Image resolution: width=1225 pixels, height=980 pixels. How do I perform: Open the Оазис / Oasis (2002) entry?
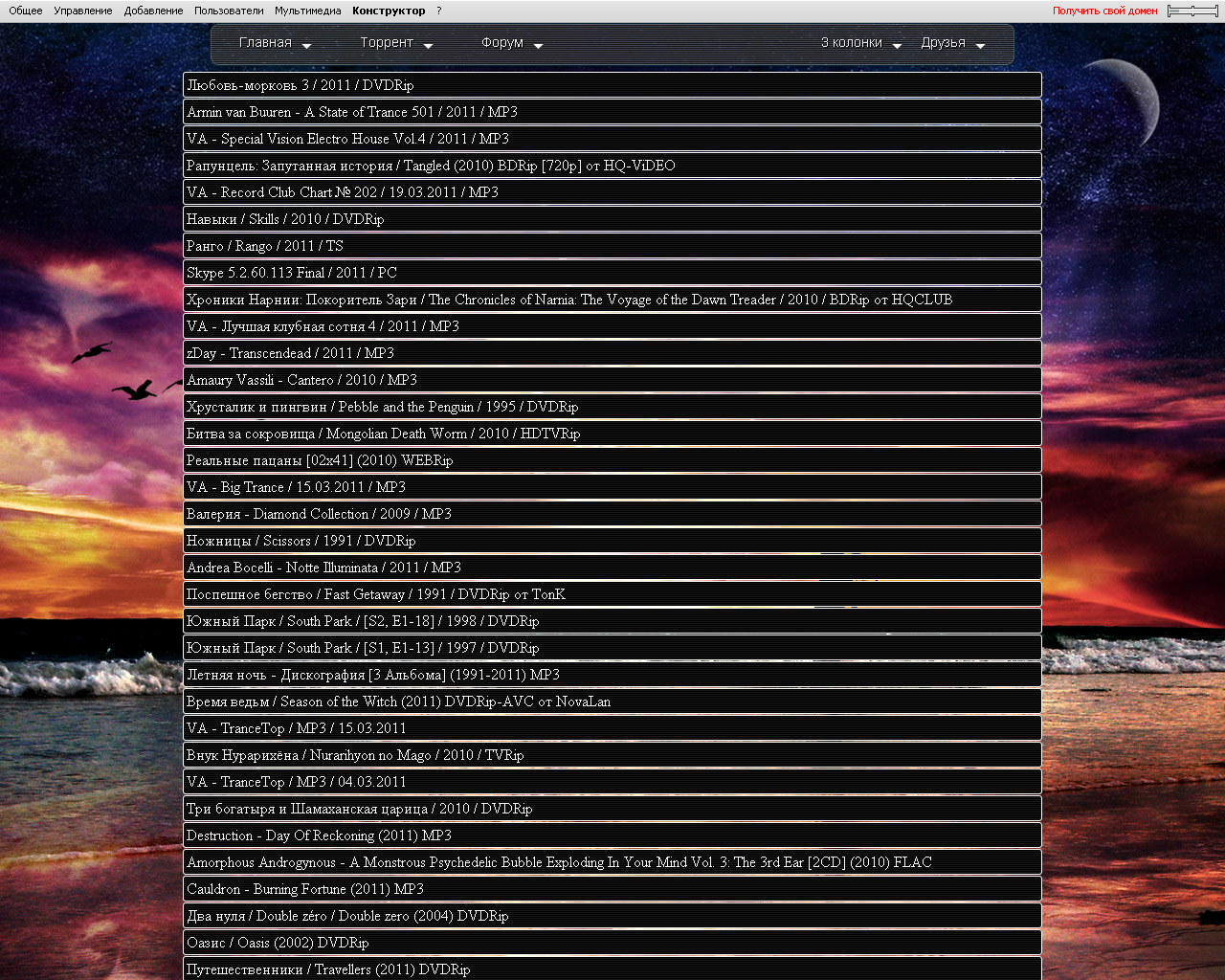278,943
